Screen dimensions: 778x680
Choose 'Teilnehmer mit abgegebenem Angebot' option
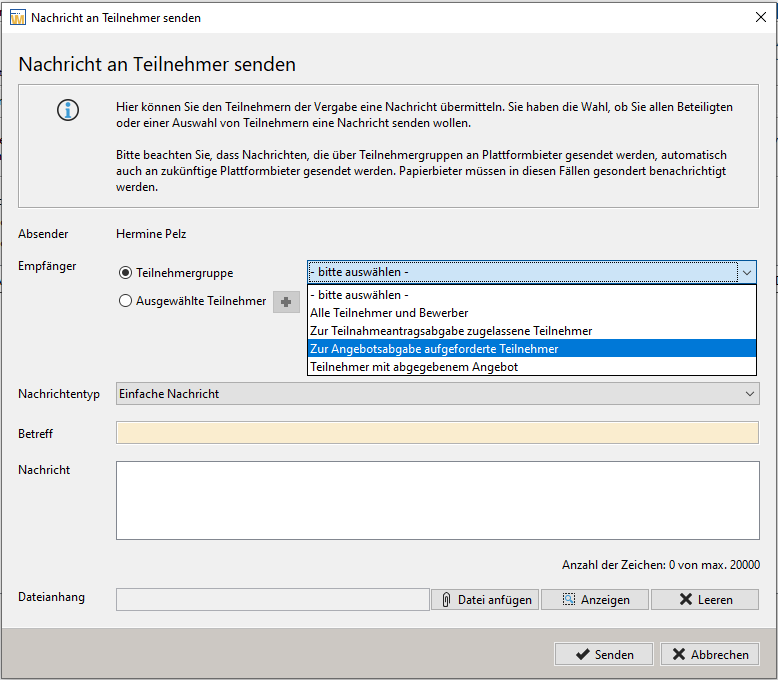(532, 366)
